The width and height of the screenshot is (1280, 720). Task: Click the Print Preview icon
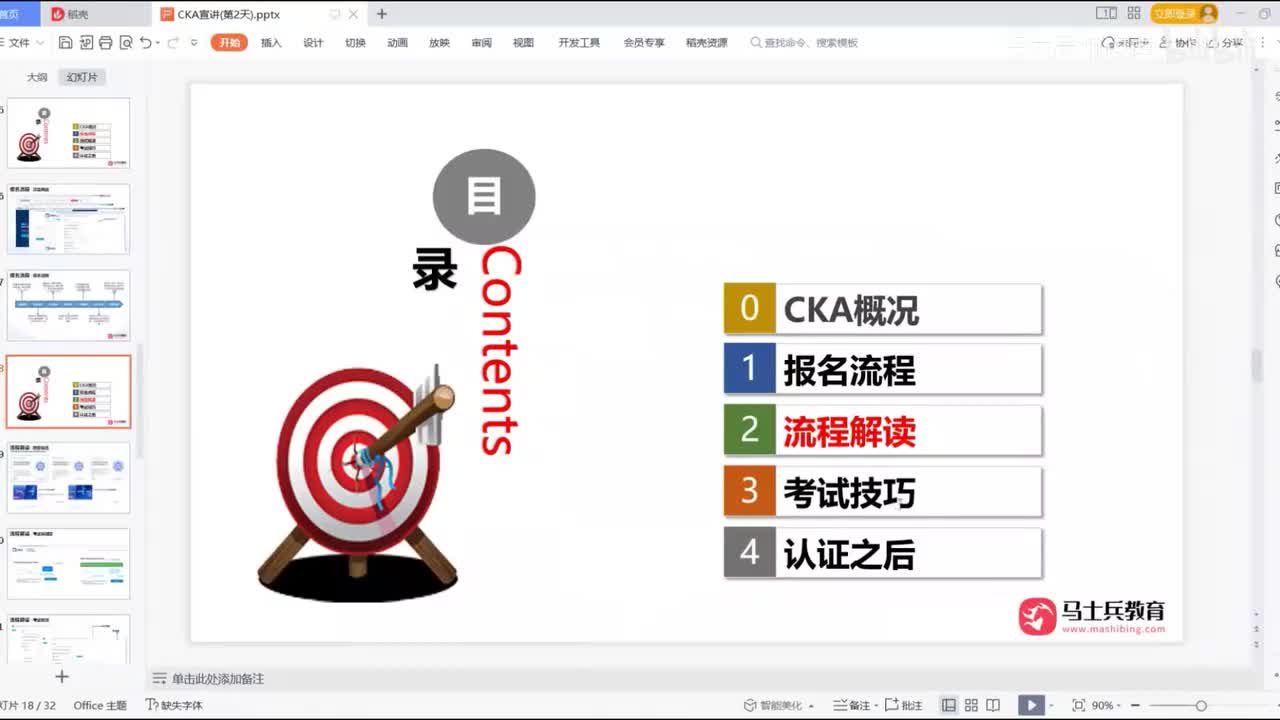click(125, 43)
